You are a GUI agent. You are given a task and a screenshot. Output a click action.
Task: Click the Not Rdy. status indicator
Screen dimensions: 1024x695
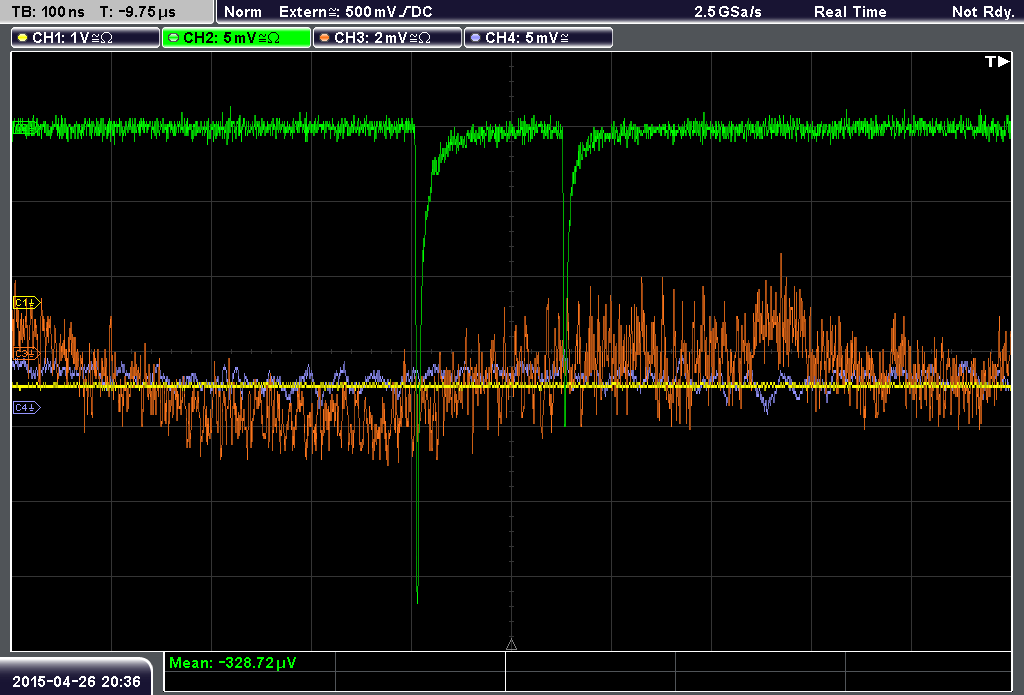[983, 12]
